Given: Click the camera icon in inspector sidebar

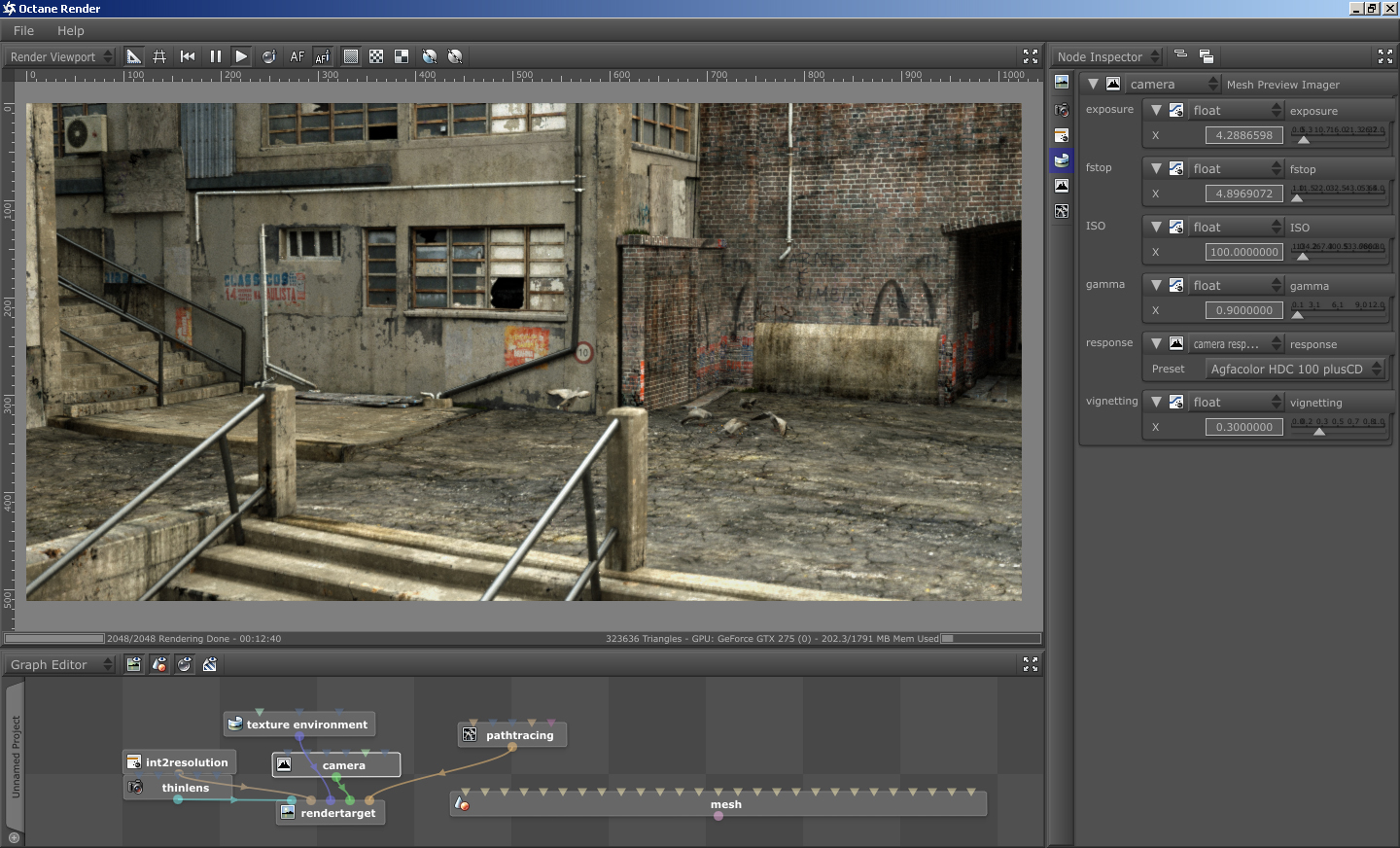Looking at the screenshot, I should point(1062,110).
